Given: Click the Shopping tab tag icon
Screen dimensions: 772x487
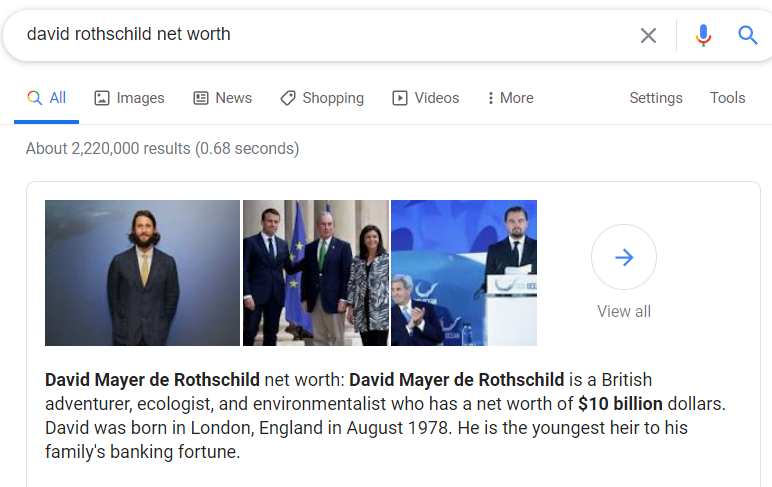Looking at the screenshot, I should coord(288,98).
